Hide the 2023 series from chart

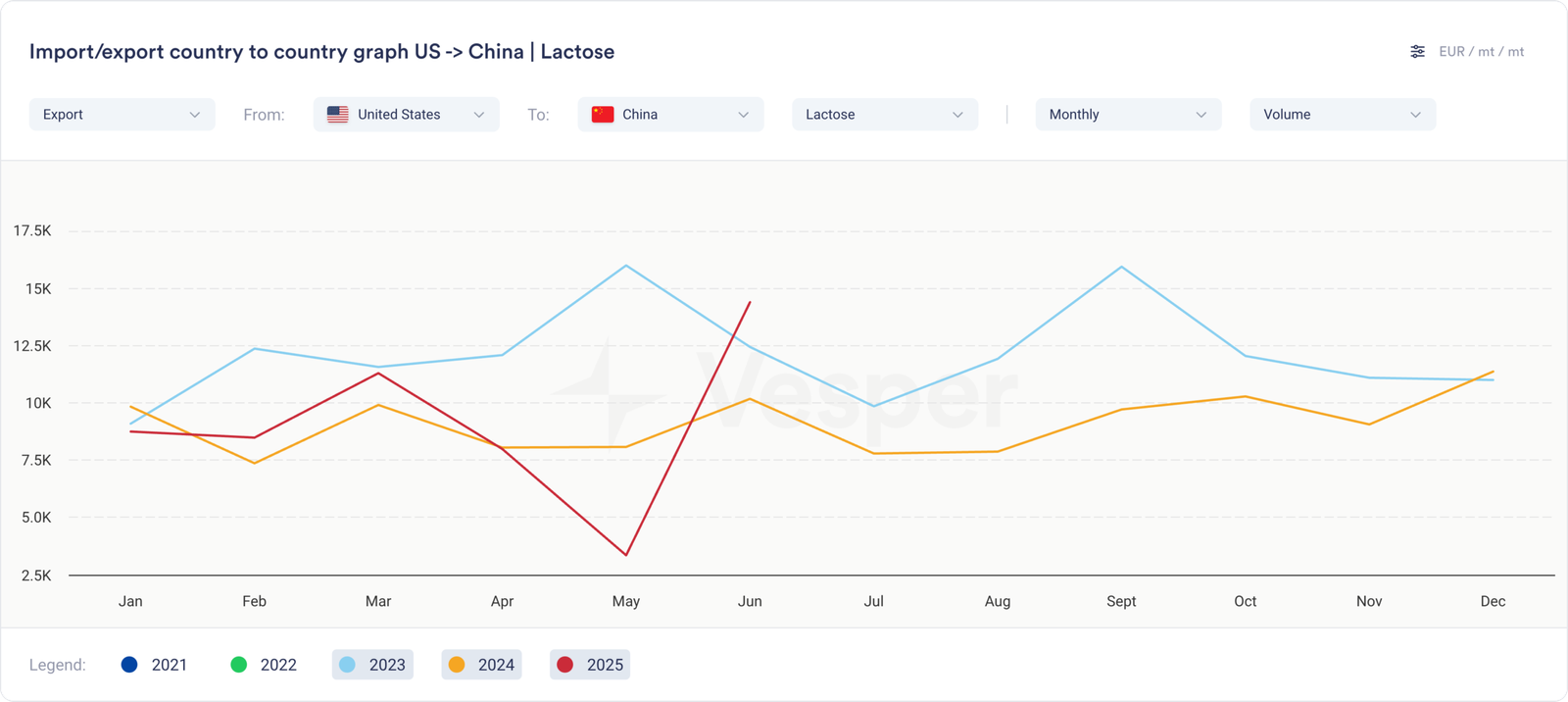[372, 665]
